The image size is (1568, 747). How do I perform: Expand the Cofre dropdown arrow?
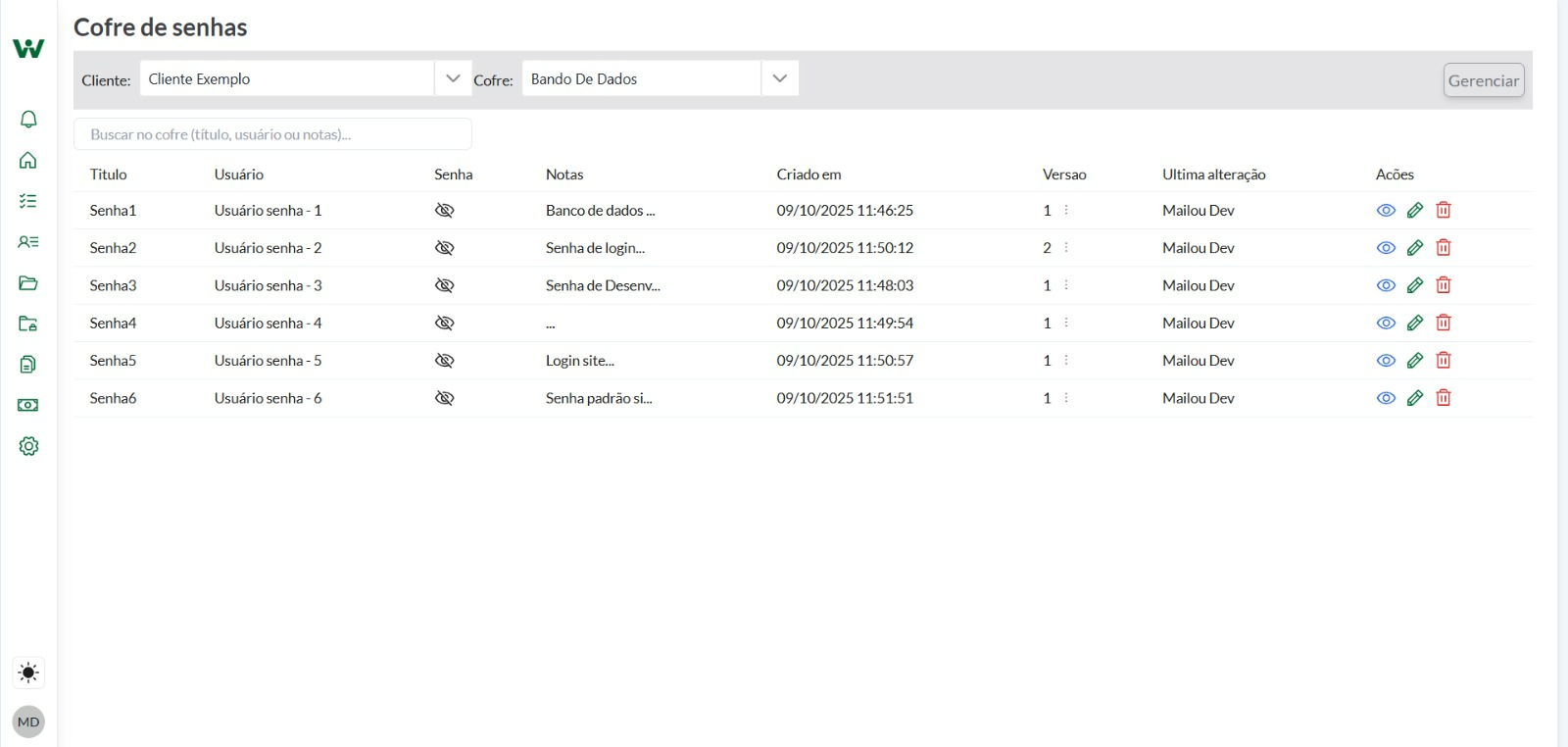(x=780, y=78)
